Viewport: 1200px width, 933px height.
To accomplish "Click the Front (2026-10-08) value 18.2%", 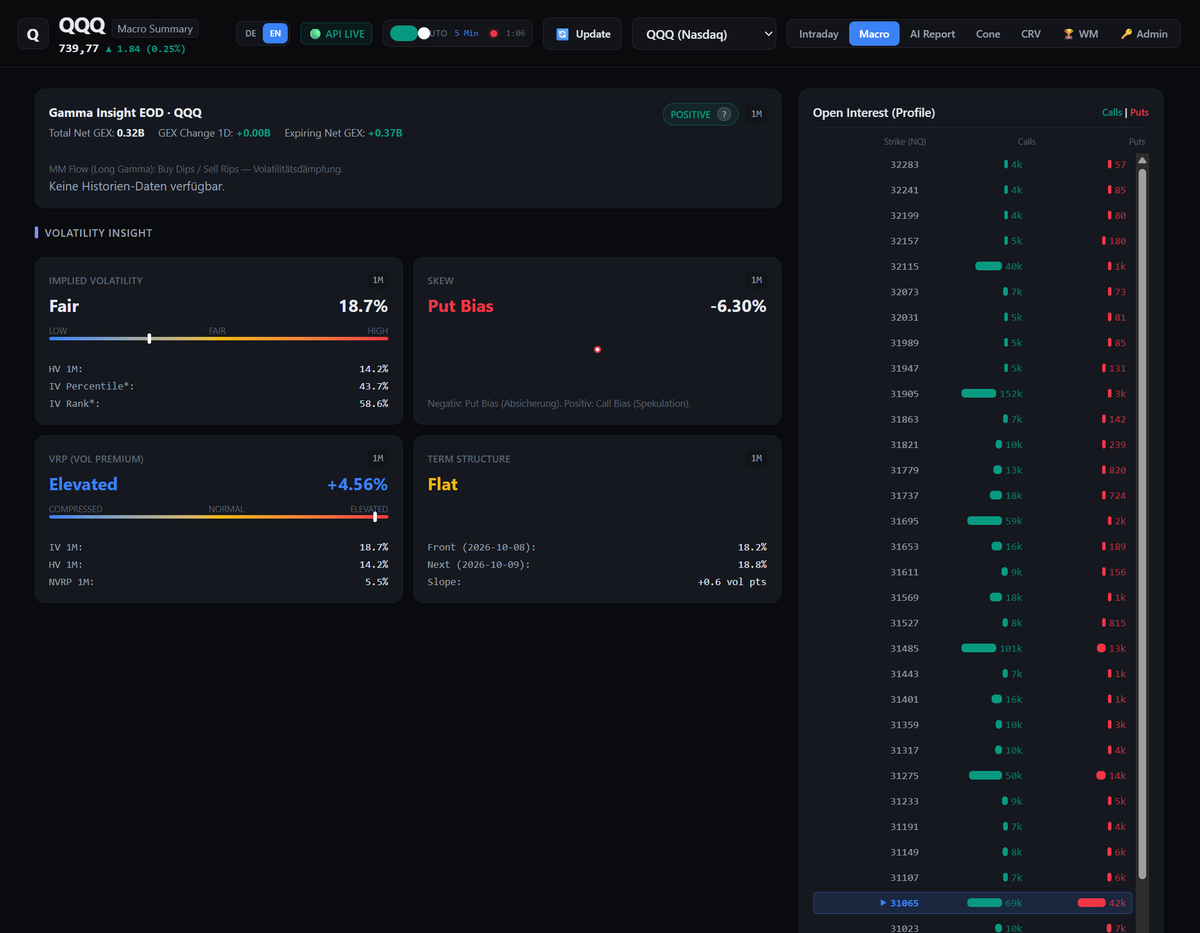I will (x=752, y=547).
